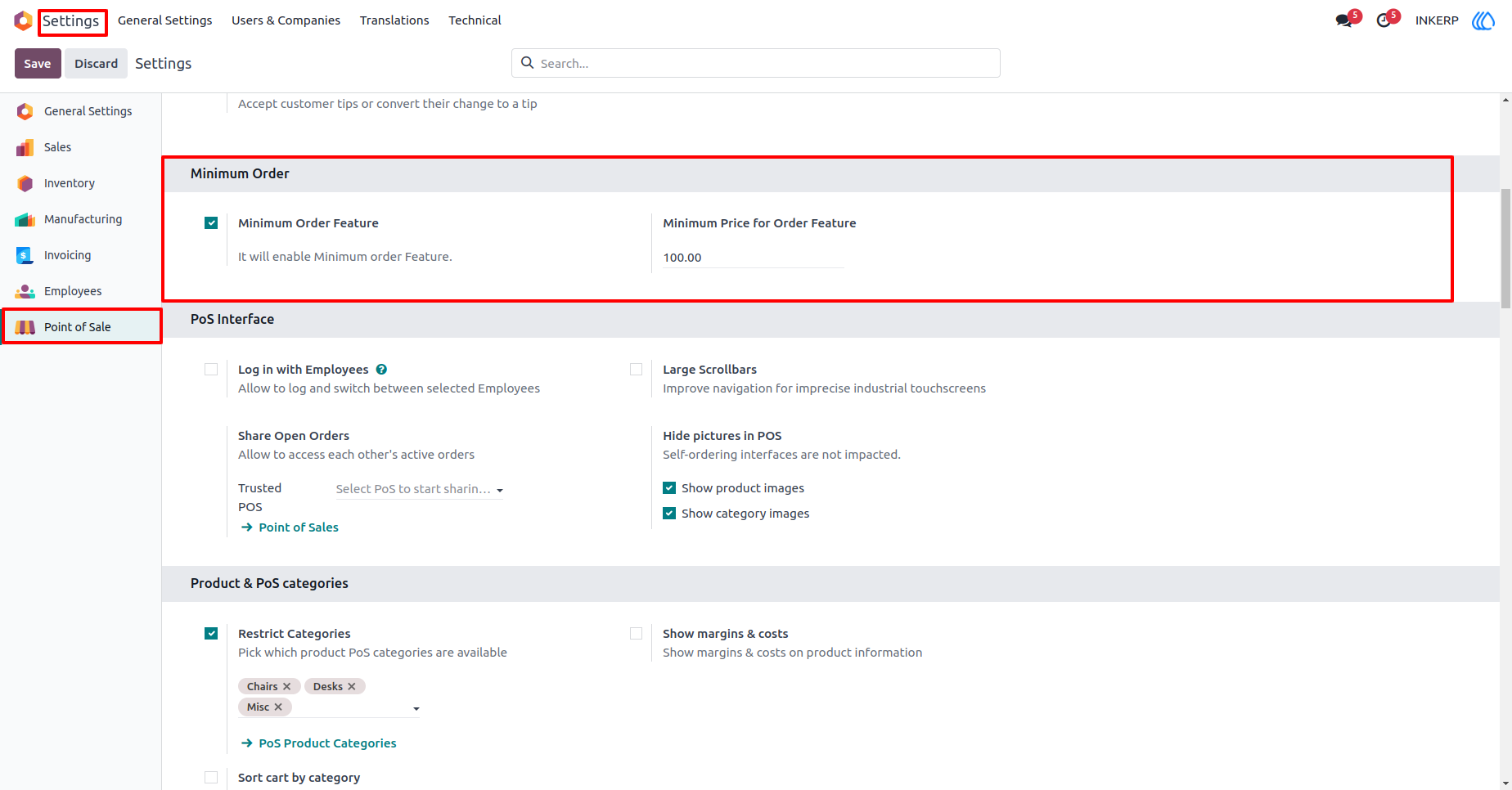Click the Discard button
Viewport: 1512px width, 790px height.
pos(97,64)
